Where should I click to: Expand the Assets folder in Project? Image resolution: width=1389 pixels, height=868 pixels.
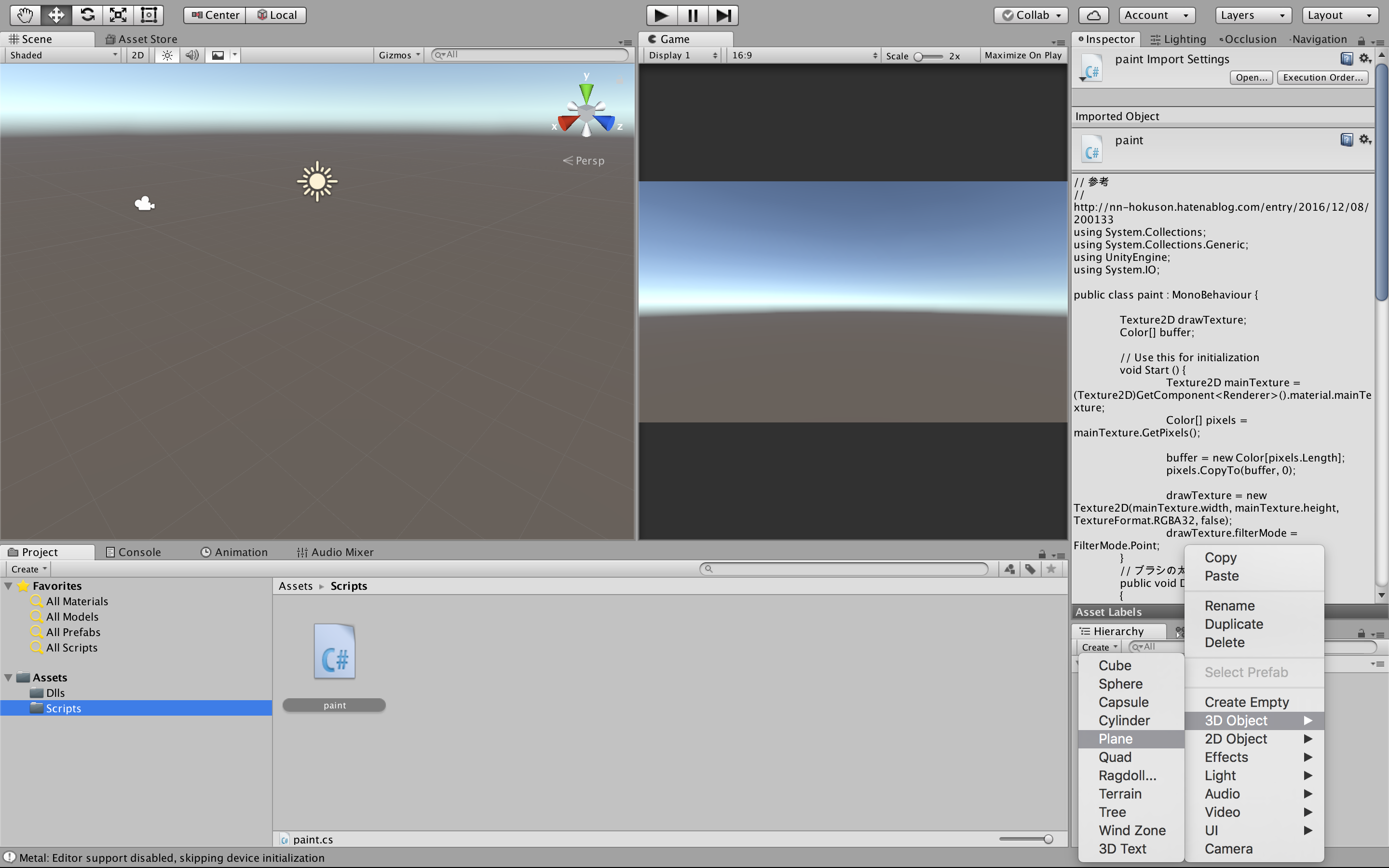[11, 677]
